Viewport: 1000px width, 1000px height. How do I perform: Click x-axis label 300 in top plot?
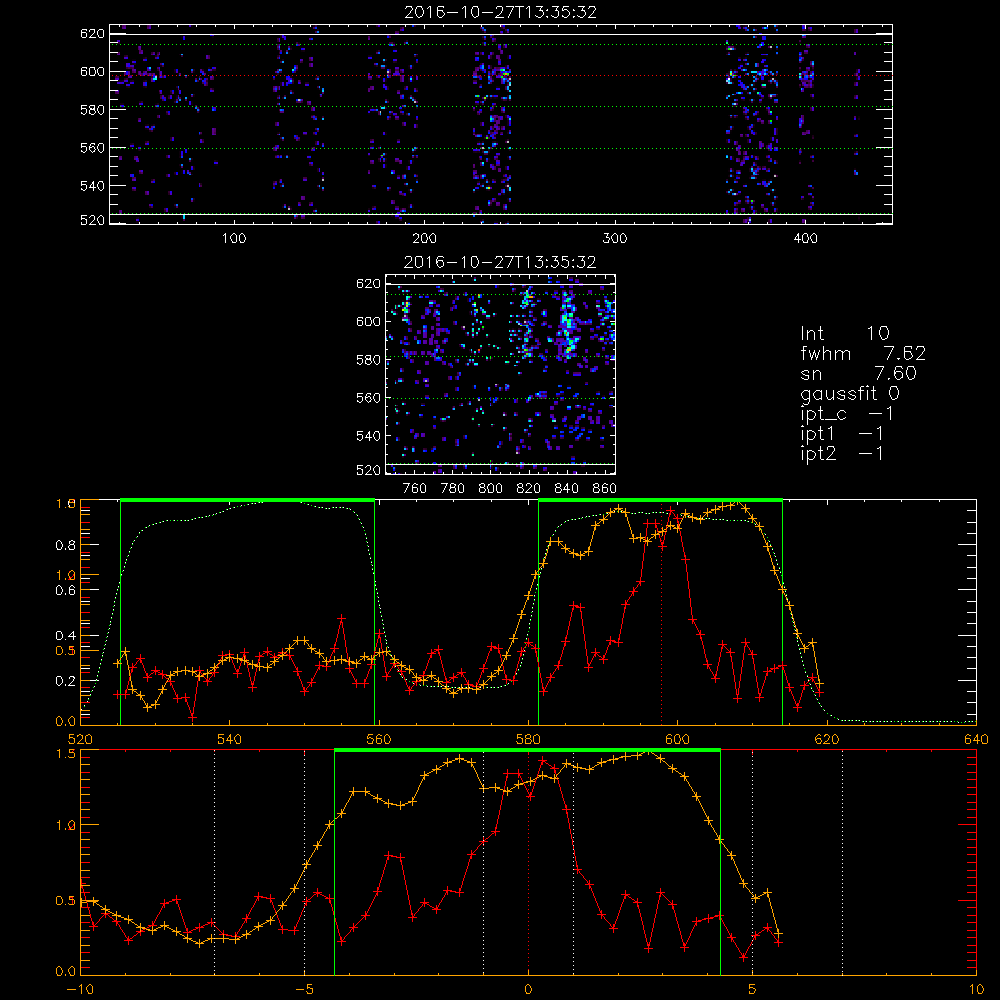[x=615, y=239]
